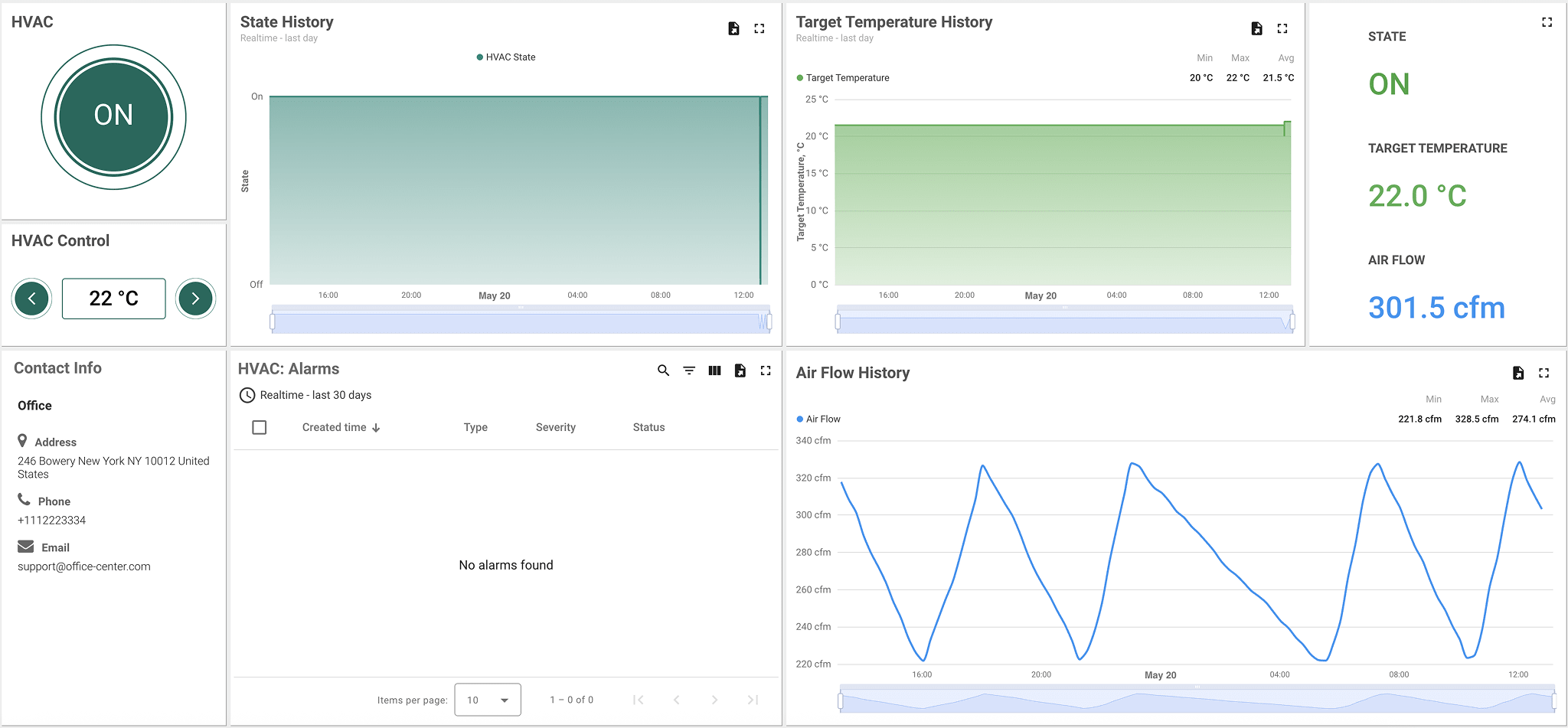Sort alarms by Created time column
This screenshot has height=728, width=1568.
pyautogui.click(x=335, y=427)
